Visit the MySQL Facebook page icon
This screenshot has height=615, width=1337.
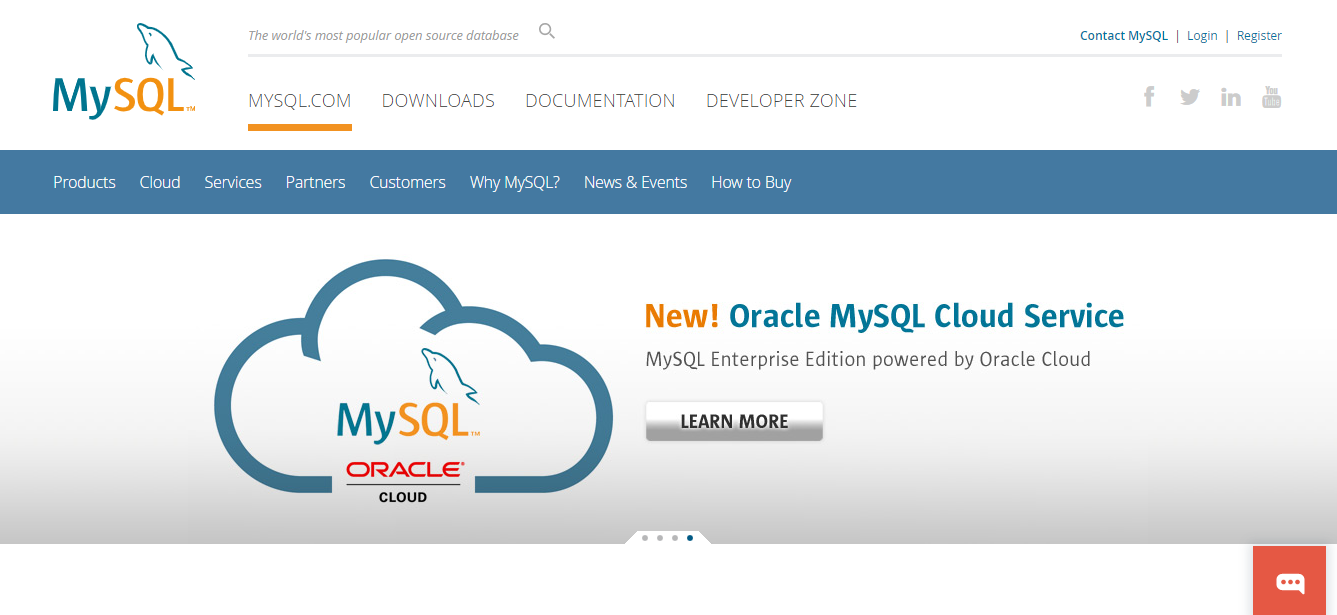pyautogui.click(x=1149, y=97)
